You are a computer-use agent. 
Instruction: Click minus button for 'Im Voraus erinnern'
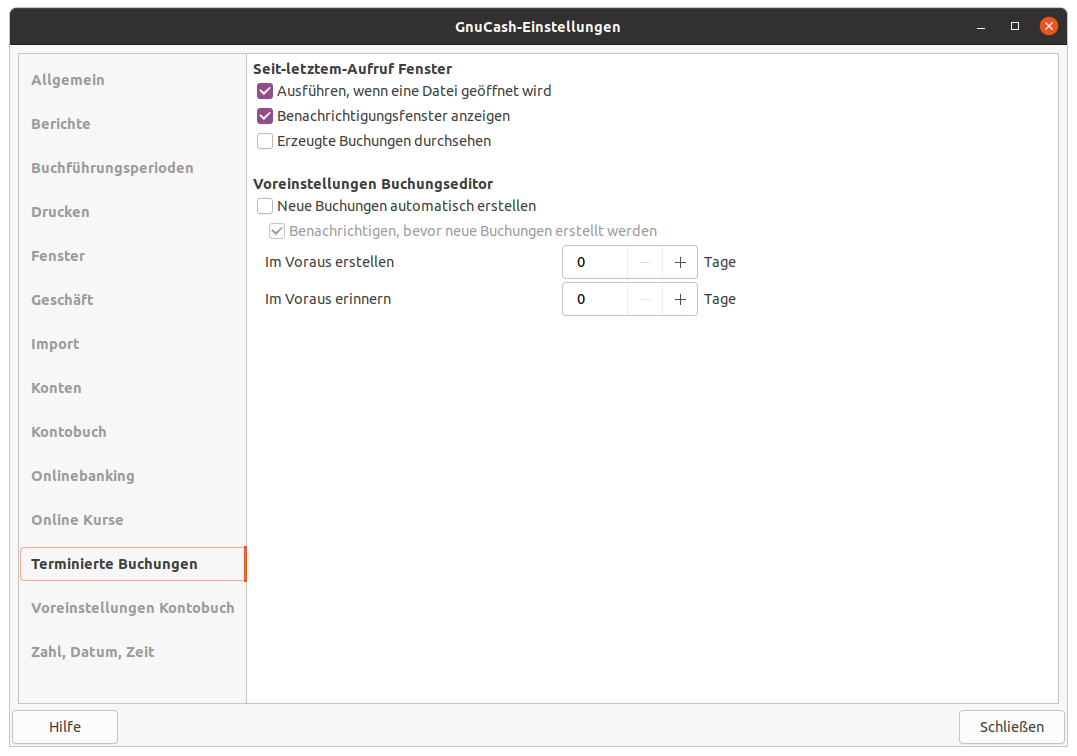(x=645, y=299)
